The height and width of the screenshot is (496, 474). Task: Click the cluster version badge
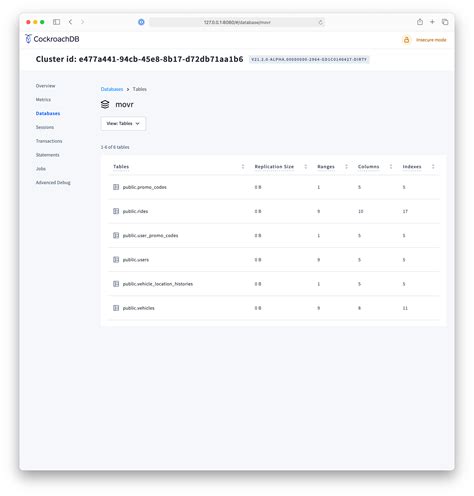(309, 59)
